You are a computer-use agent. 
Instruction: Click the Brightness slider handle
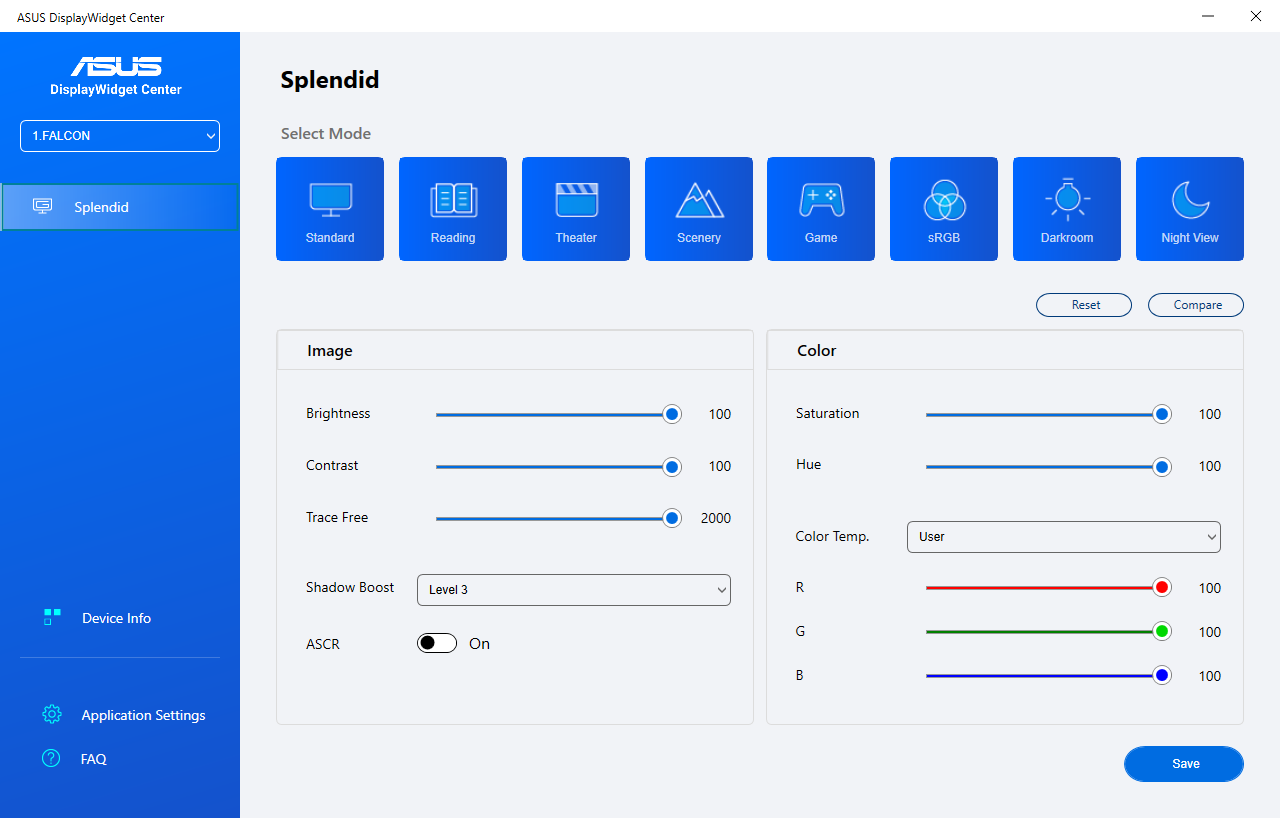pyautogui.click(x=672, y=414)
